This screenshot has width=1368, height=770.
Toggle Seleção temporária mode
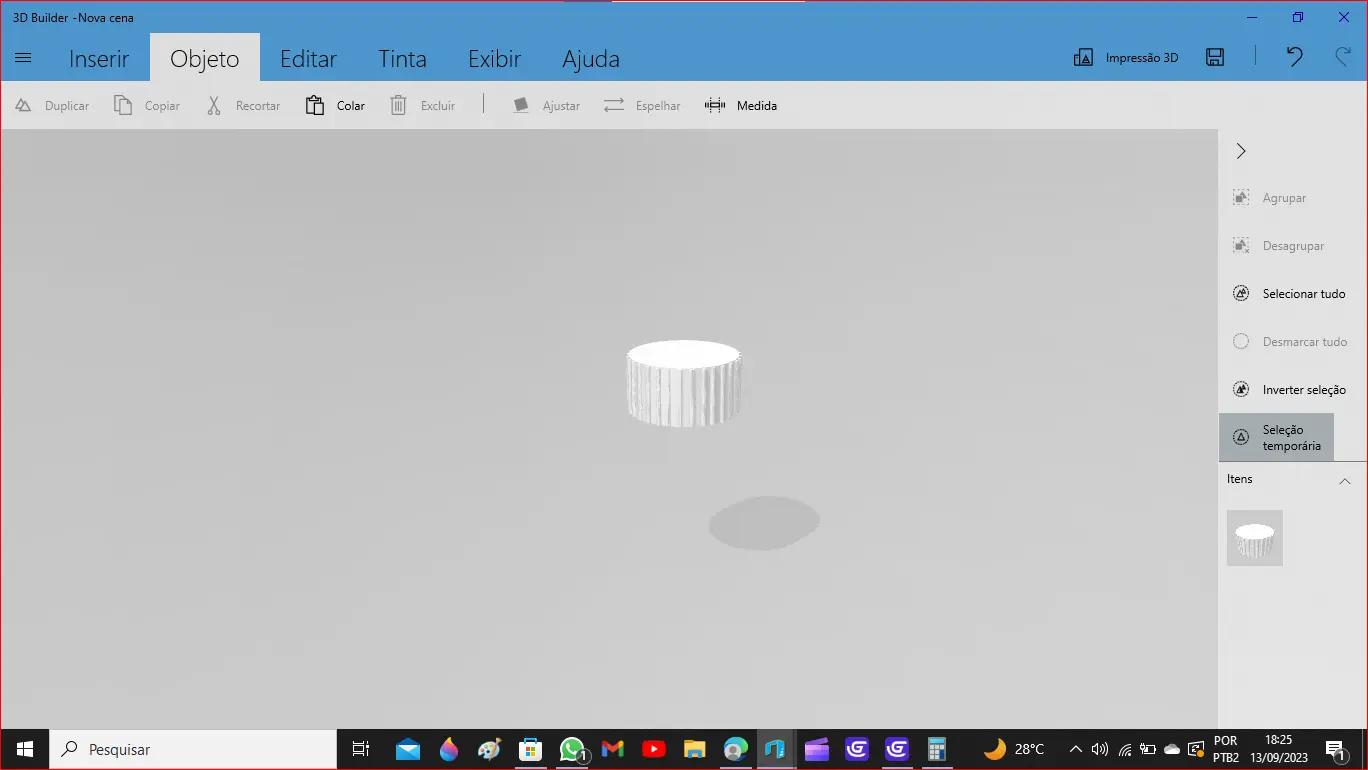(x=1277, y=437)
